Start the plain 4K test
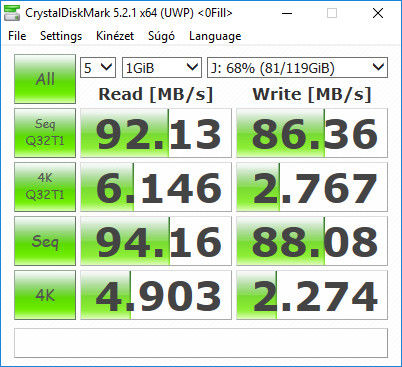 45,295
